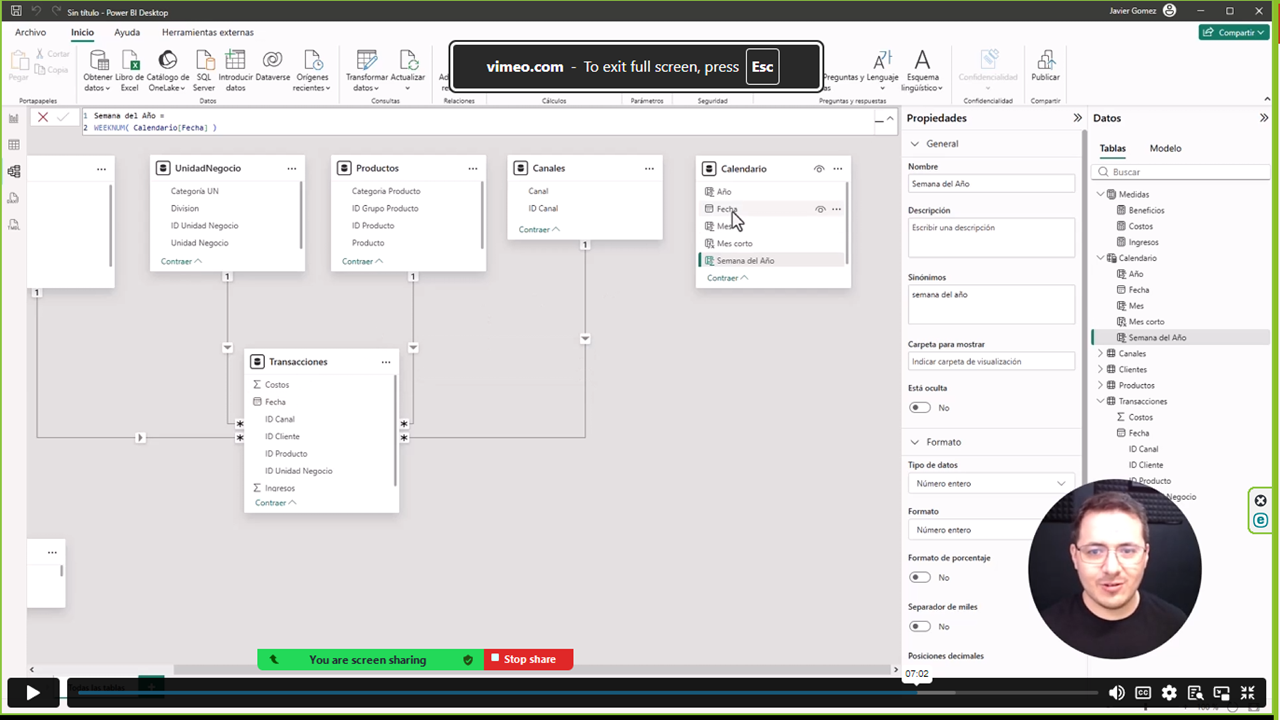Click the Descripción text area

point(991,238)
